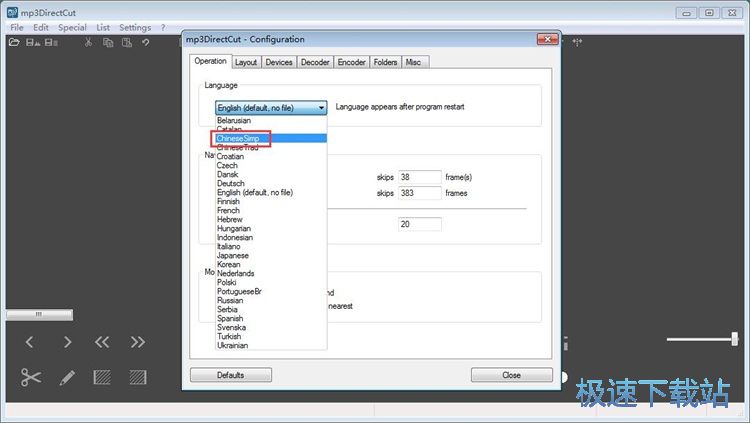Click the skips 38 frames input field

[420, 177]
